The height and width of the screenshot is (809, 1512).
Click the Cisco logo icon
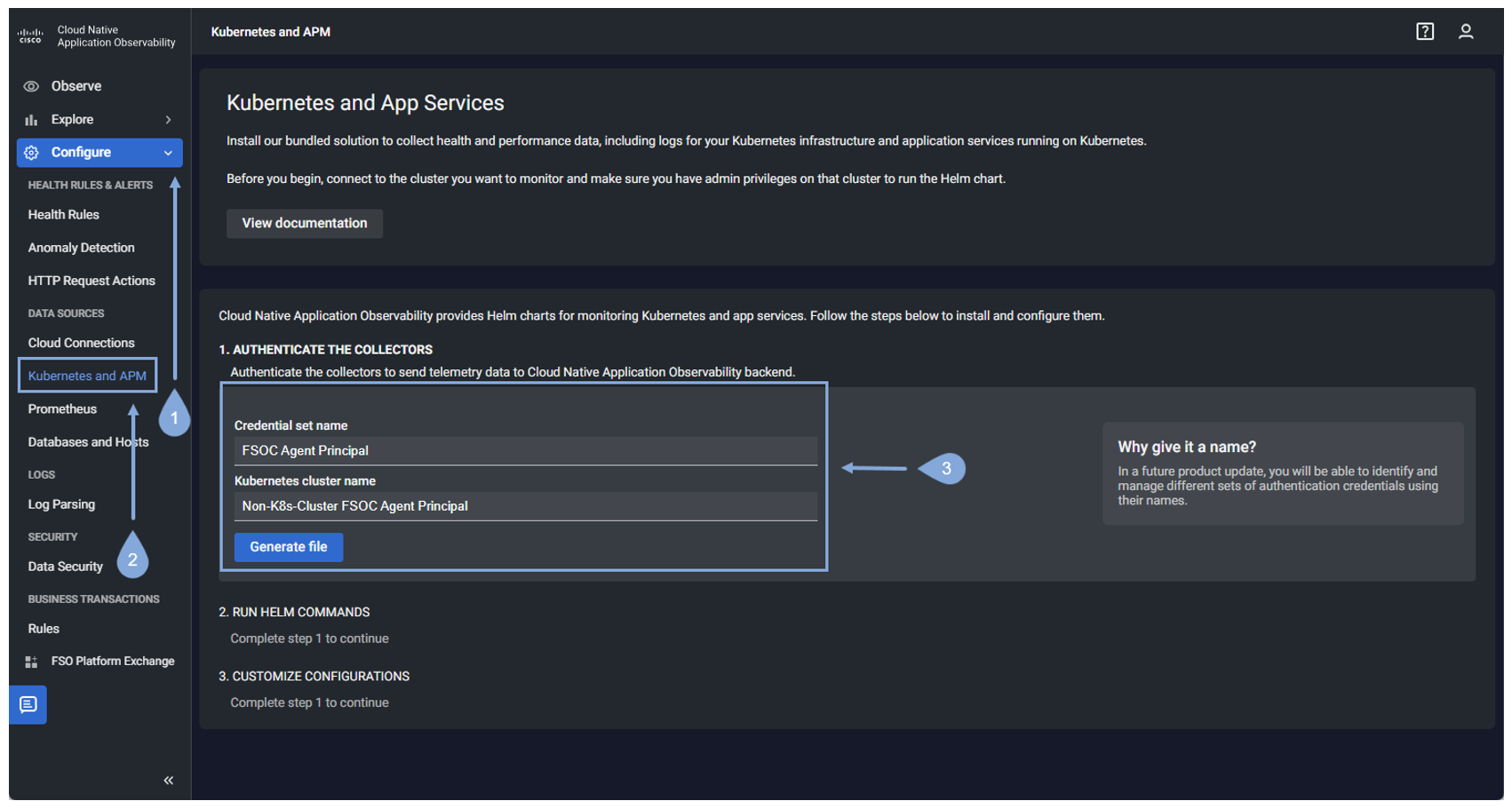coord(30,36)
